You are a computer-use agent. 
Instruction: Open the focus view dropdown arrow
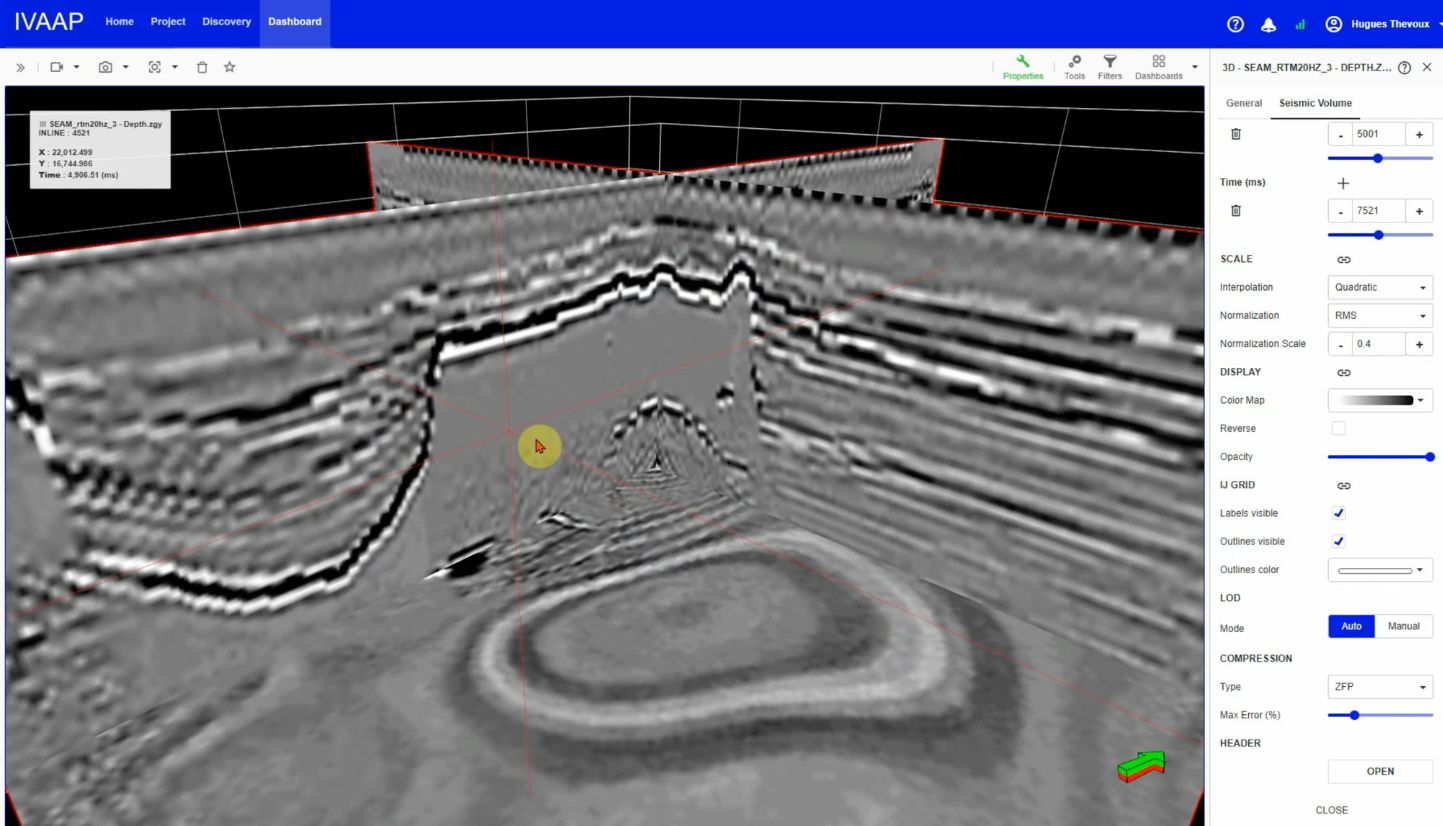175,67
